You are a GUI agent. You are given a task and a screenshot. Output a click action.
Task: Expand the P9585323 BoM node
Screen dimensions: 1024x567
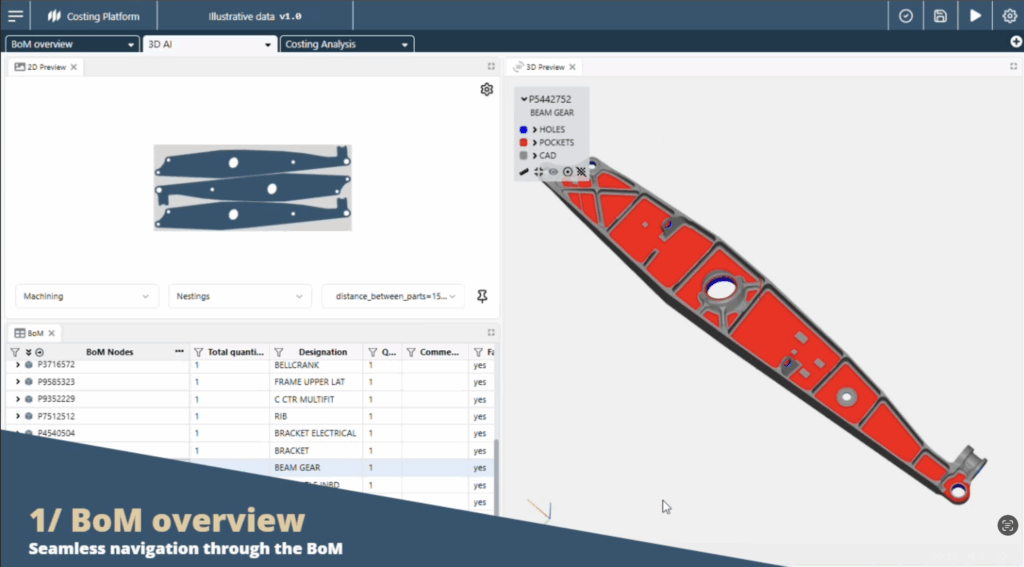coord(17,382)
